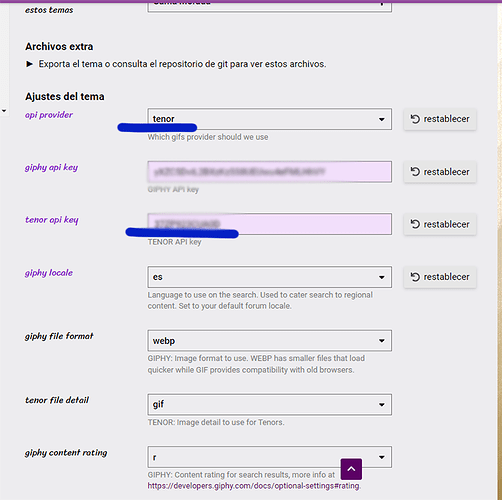The height and width of the screenshot is (500, 502).
Task: Reset the giphy locale with restablecer
Action: point(440,277)
